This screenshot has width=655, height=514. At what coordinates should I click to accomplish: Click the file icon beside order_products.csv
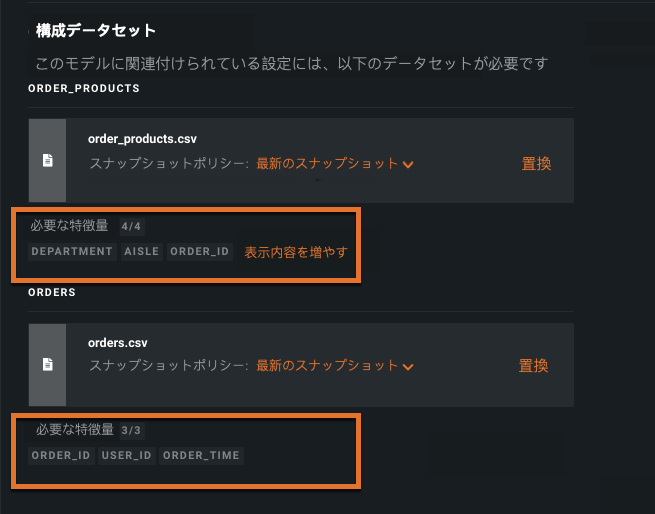coord(47,160)
